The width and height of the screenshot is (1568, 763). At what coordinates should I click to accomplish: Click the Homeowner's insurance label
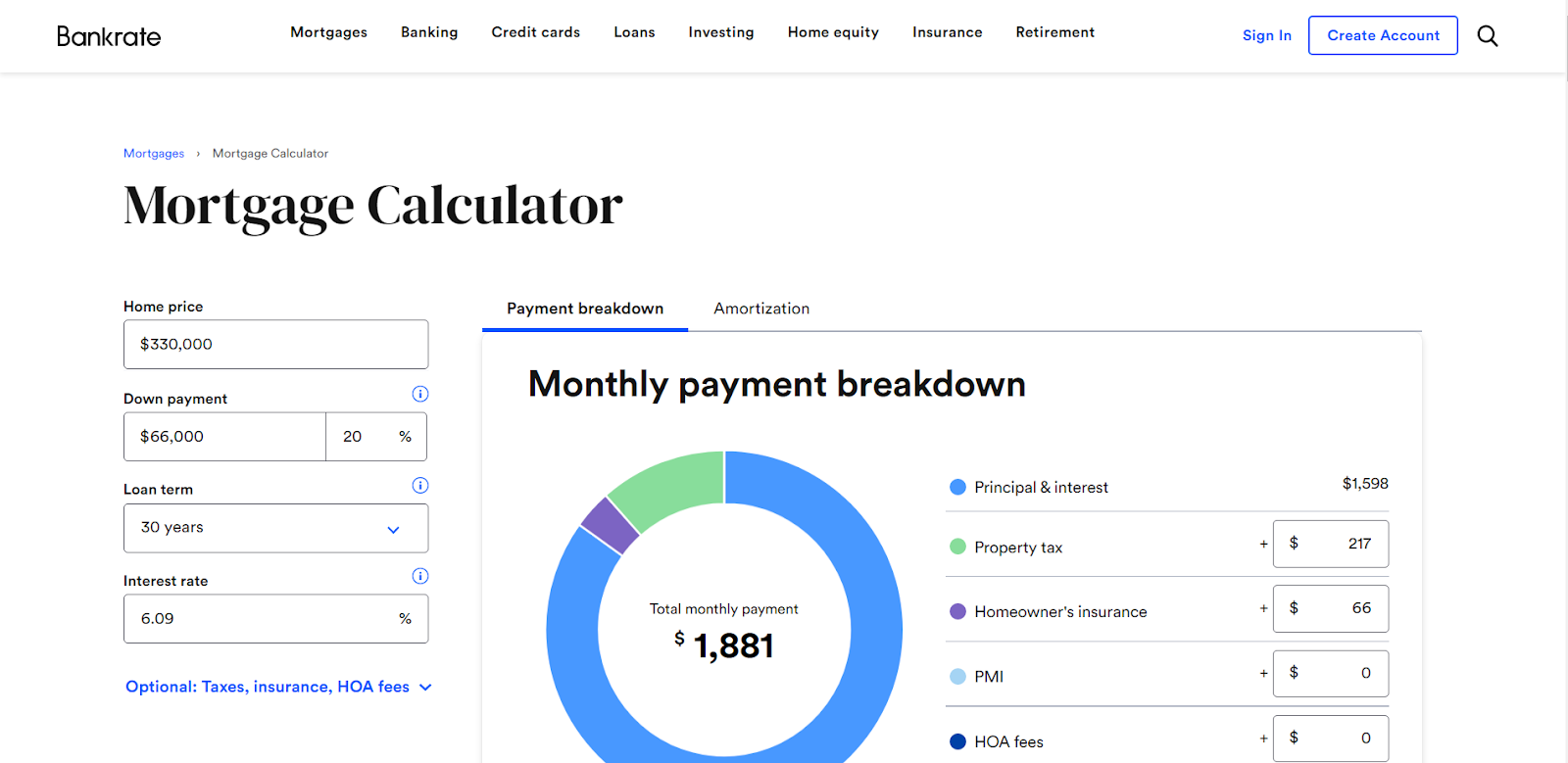pos(1060,612)
